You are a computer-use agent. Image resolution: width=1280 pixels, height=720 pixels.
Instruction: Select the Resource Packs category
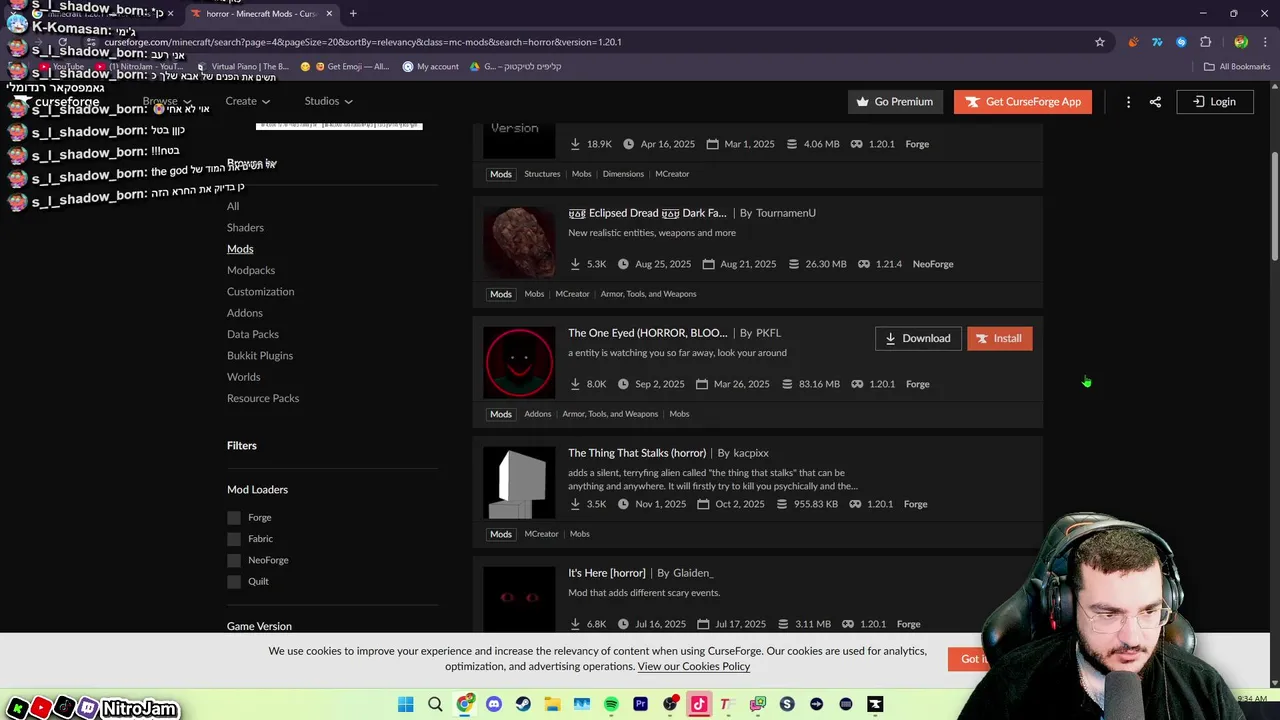coord(263,398)
